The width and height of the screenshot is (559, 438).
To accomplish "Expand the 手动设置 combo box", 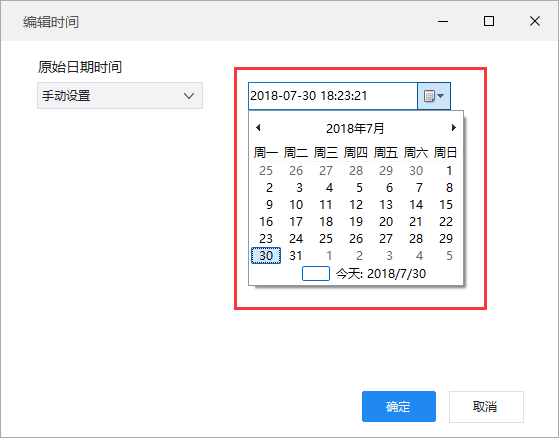I will click(x=120, y=96).
